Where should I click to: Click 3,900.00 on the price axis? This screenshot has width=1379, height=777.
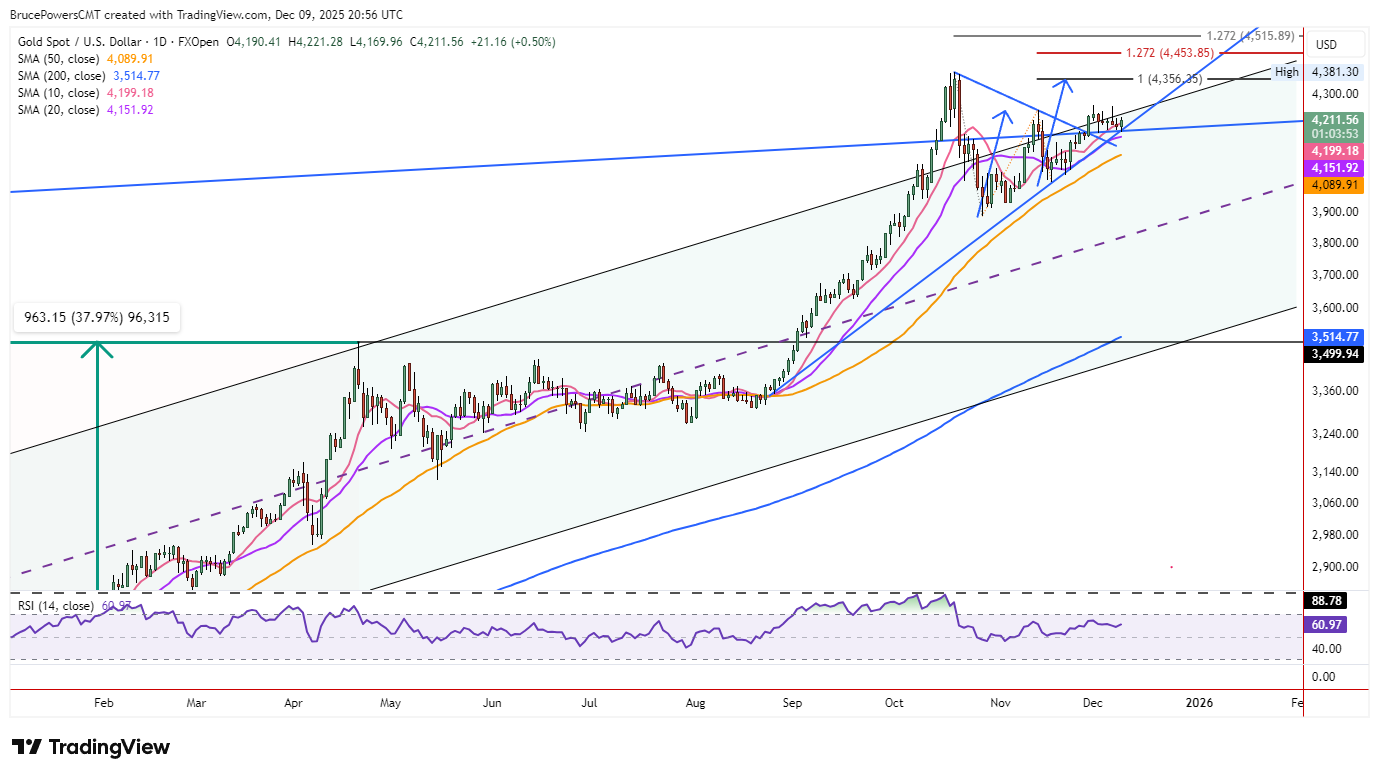coord(1335,212)
